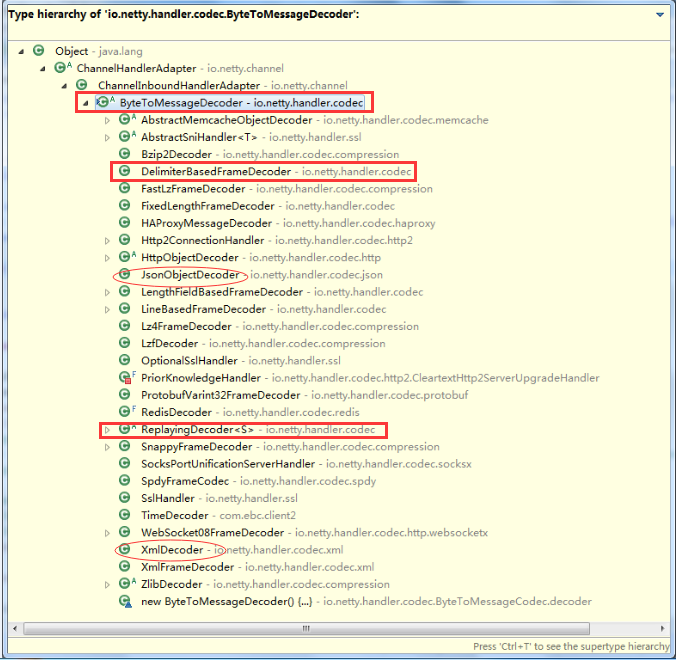This screenshot has width=676, height=660.
Task: Expand the Http2ConnectionHandler node
Action: tap(107, 241)
